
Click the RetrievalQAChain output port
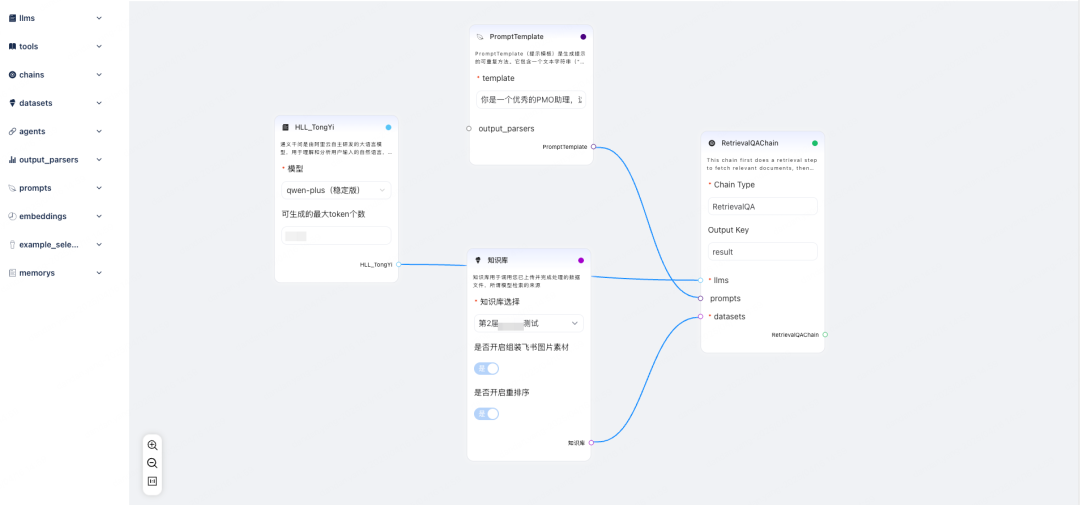(825, 335)
